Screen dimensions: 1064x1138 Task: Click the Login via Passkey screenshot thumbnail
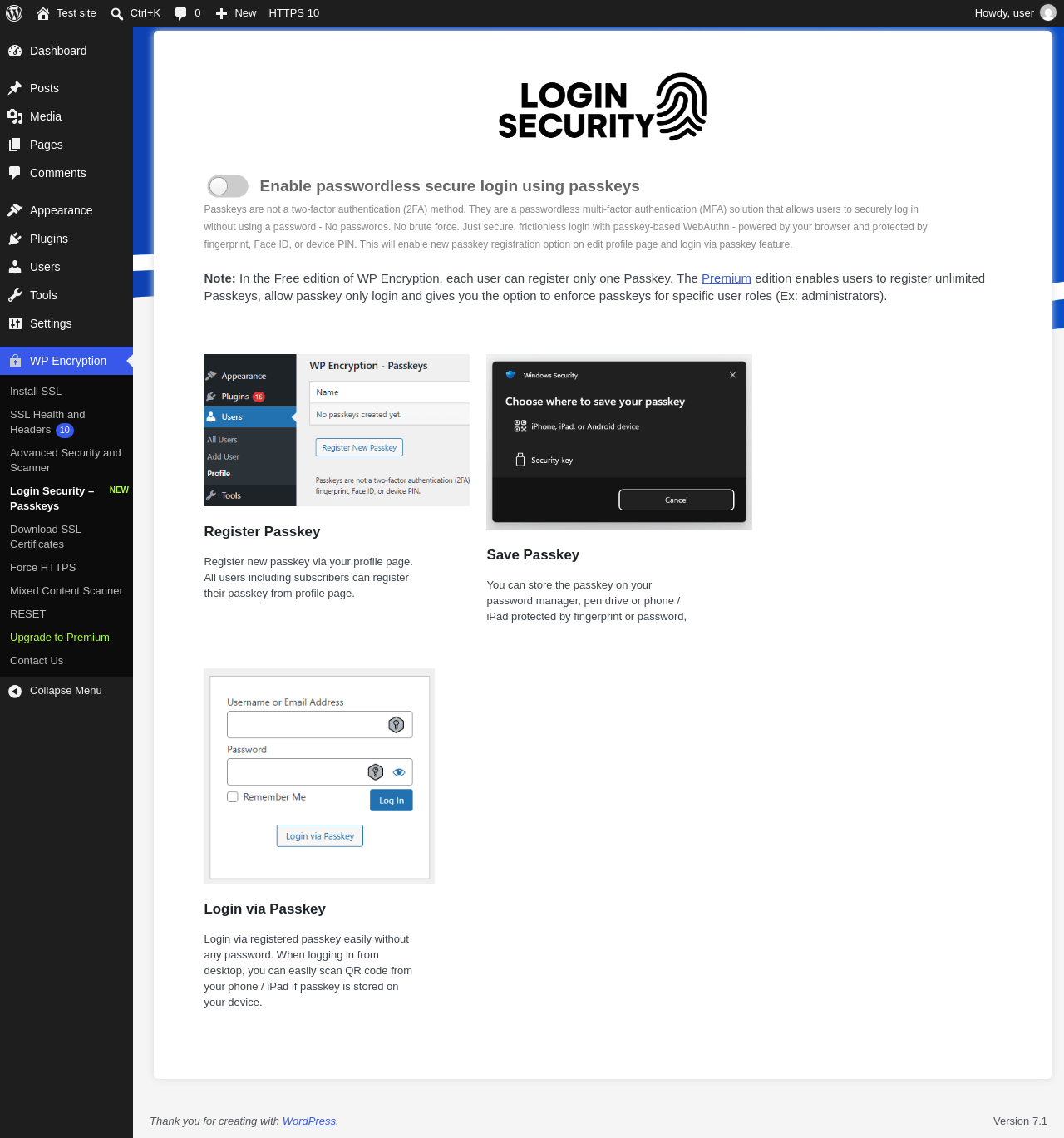(319, 776)
